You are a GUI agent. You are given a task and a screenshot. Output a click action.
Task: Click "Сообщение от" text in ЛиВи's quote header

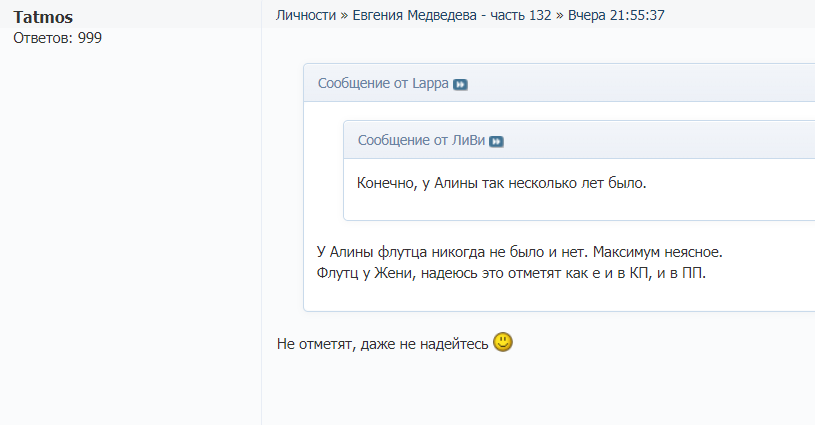pyautogui.click(x=402, y=141)
